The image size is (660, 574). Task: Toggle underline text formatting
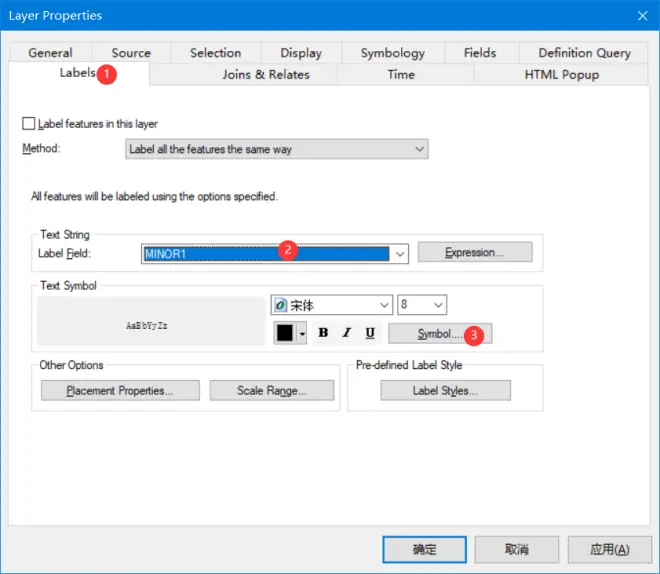(370, 333)
